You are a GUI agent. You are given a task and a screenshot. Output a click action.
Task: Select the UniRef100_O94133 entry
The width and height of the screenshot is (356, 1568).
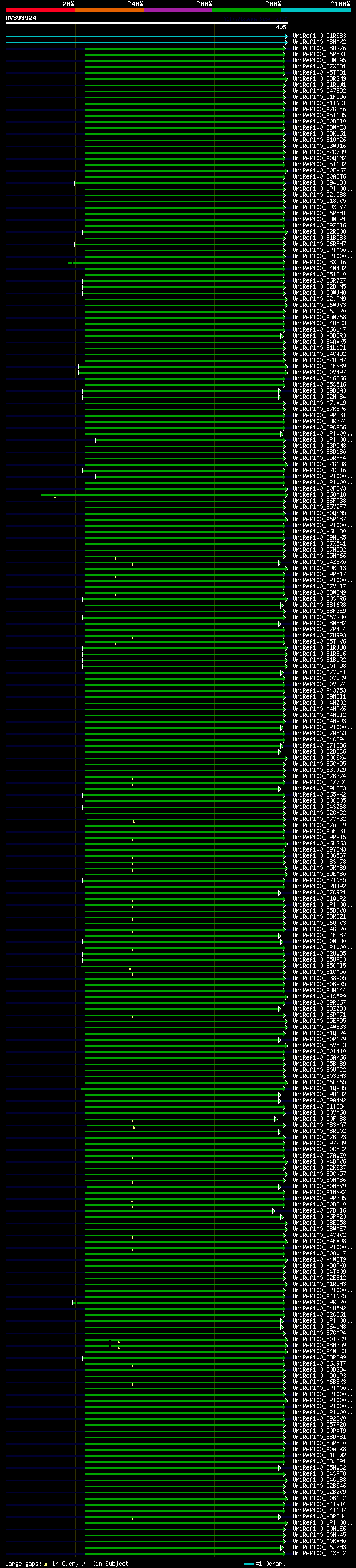click(x=319, y=182)
